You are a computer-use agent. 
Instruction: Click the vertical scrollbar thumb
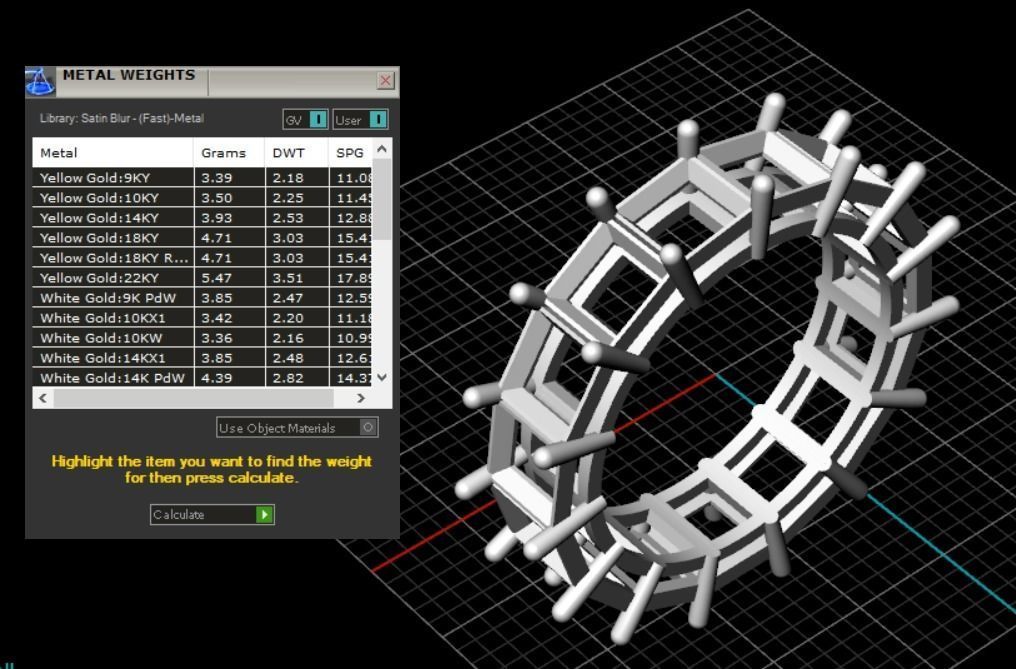(x=382, y=200)
